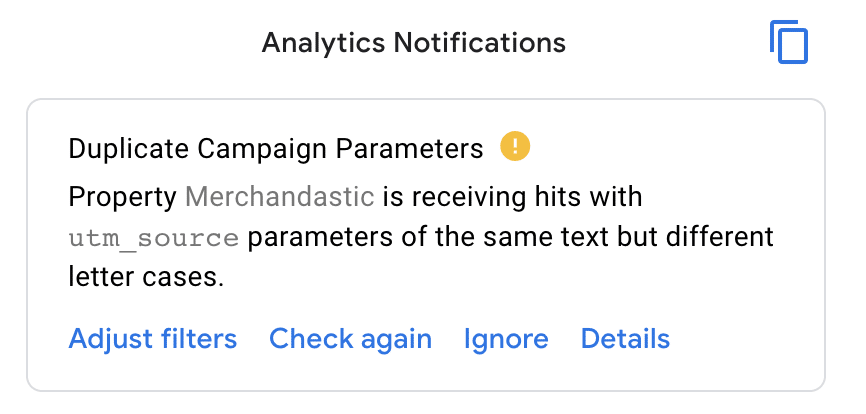Screen dimensions: 866x414
Task: Click the yellow warning exclamation icon
Action: point(515,147)
